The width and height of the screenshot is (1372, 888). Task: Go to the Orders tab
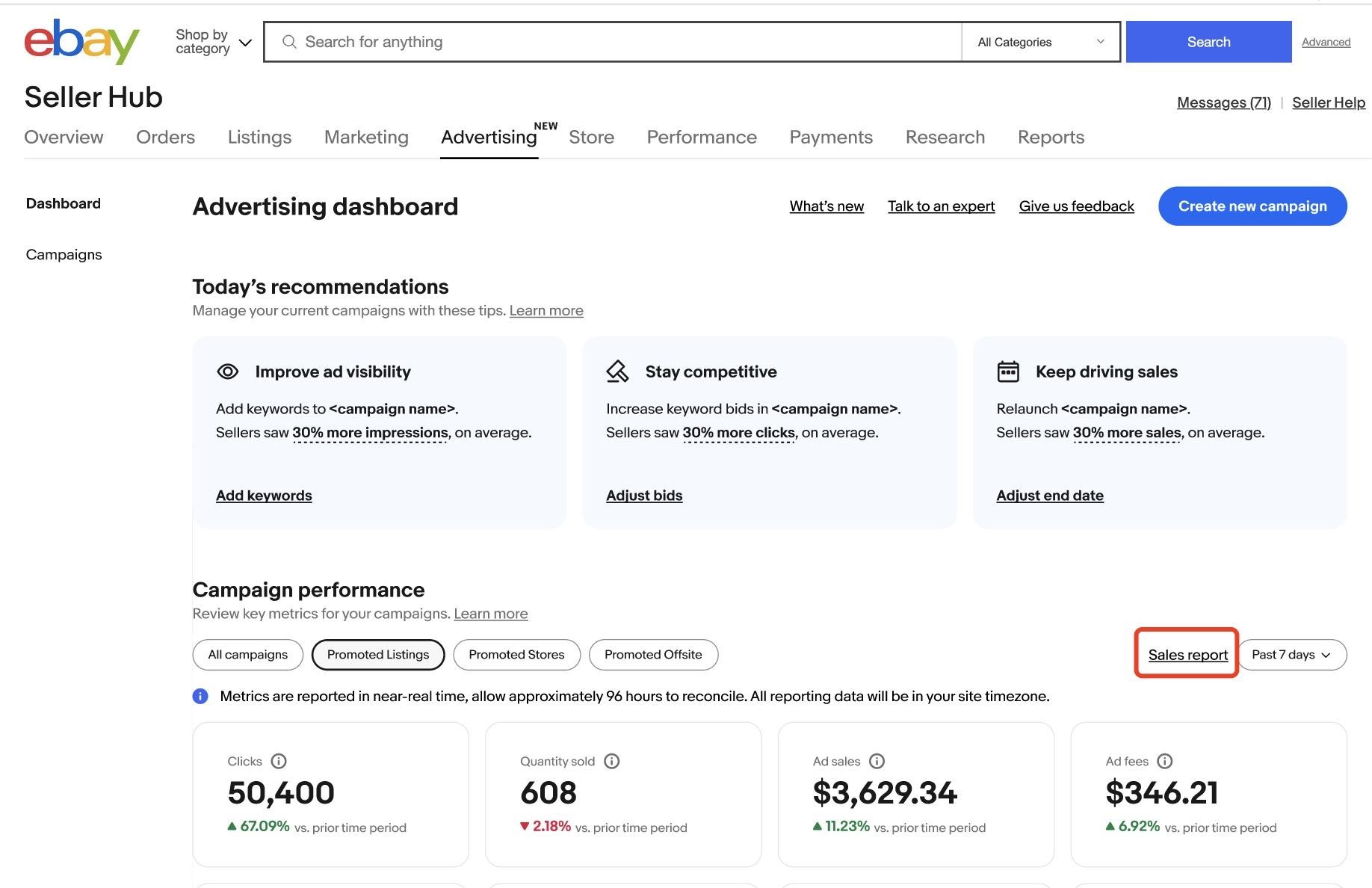pos(165,137)
